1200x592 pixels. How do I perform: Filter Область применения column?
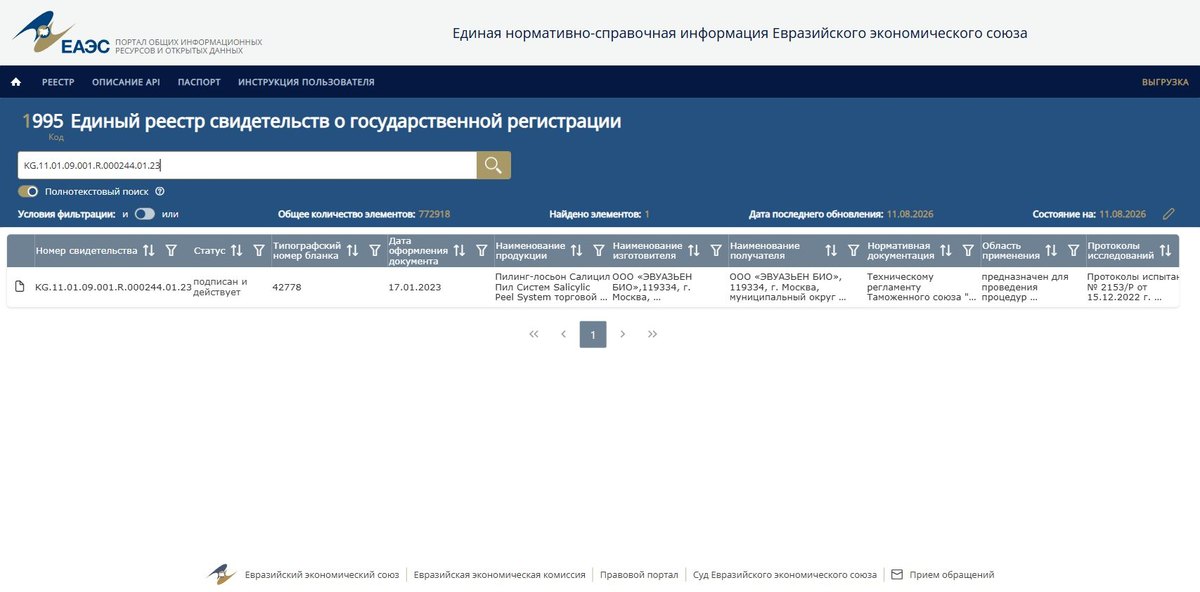(1073, 251)
